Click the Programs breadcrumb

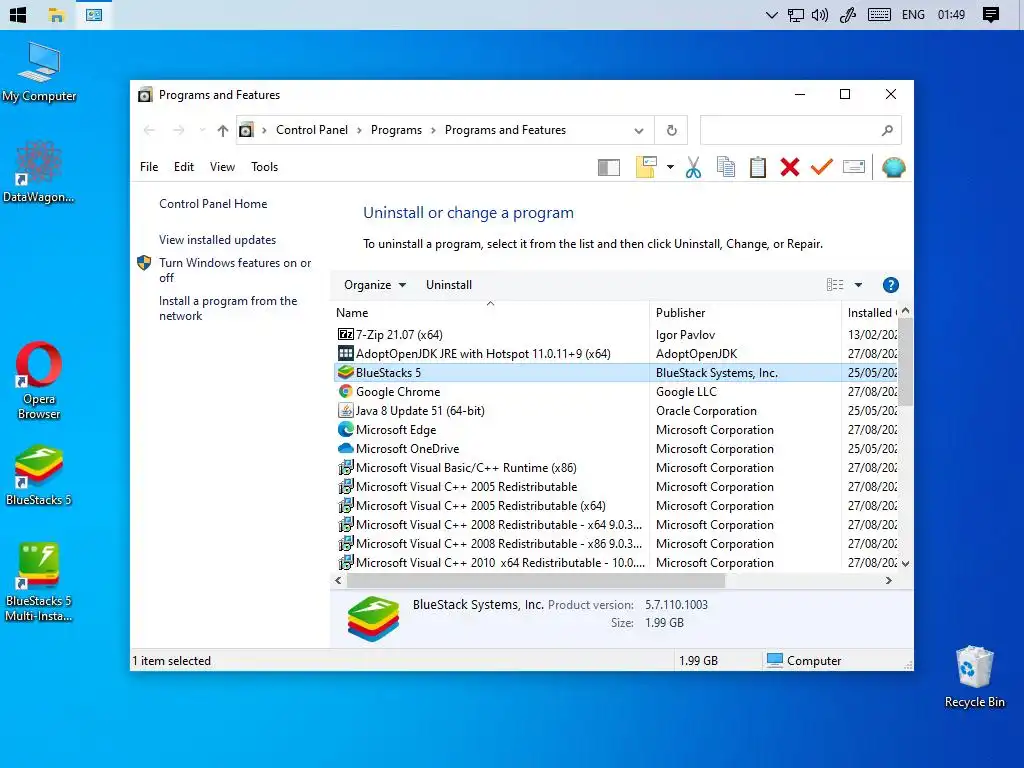coord(396,130)
